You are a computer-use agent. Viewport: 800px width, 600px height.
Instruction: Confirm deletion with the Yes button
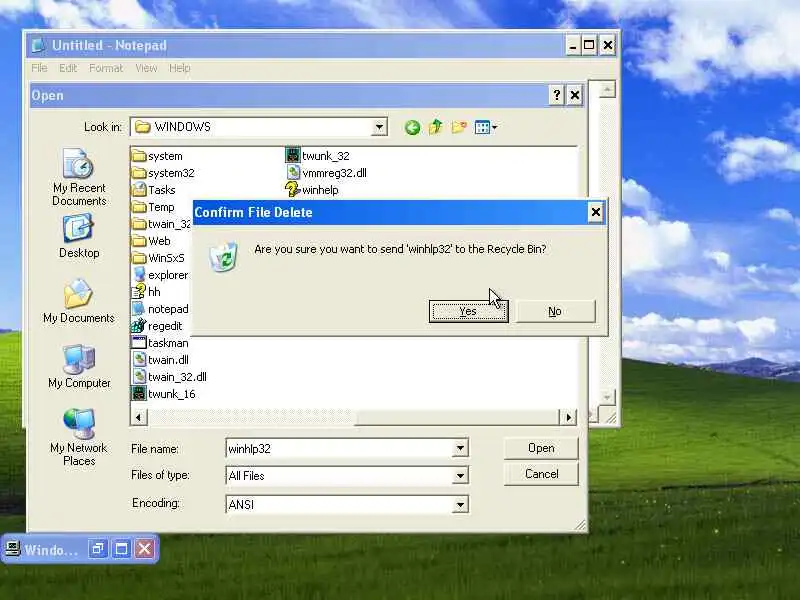(x=468, y=311)
